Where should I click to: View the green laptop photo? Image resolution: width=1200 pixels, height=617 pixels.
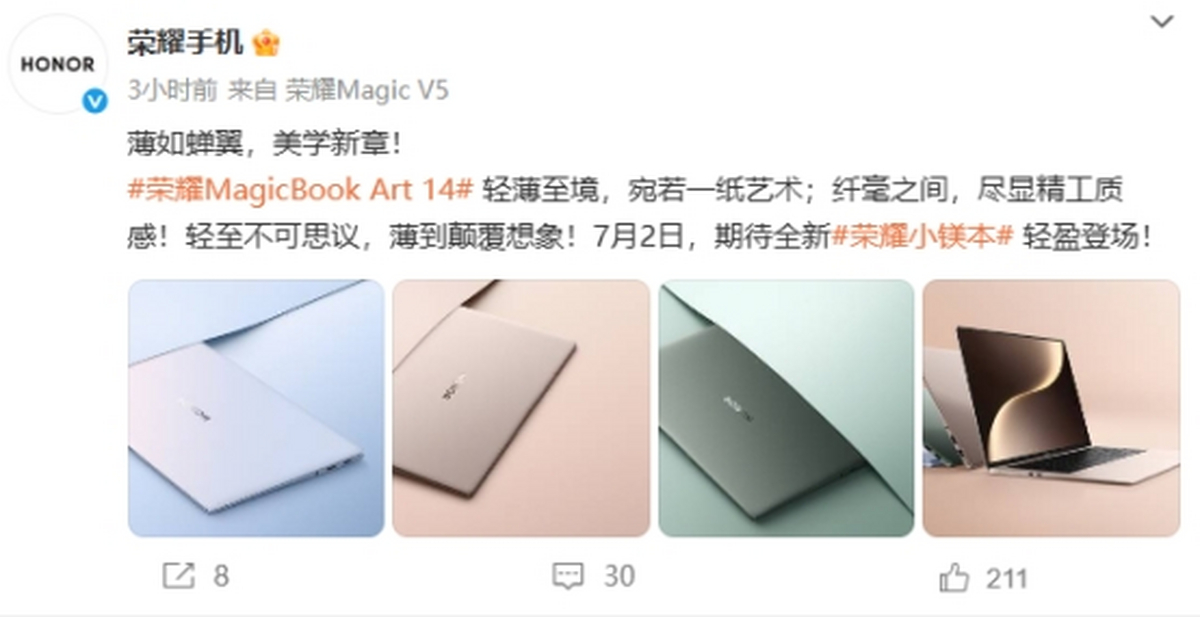[x=786, y=408]
